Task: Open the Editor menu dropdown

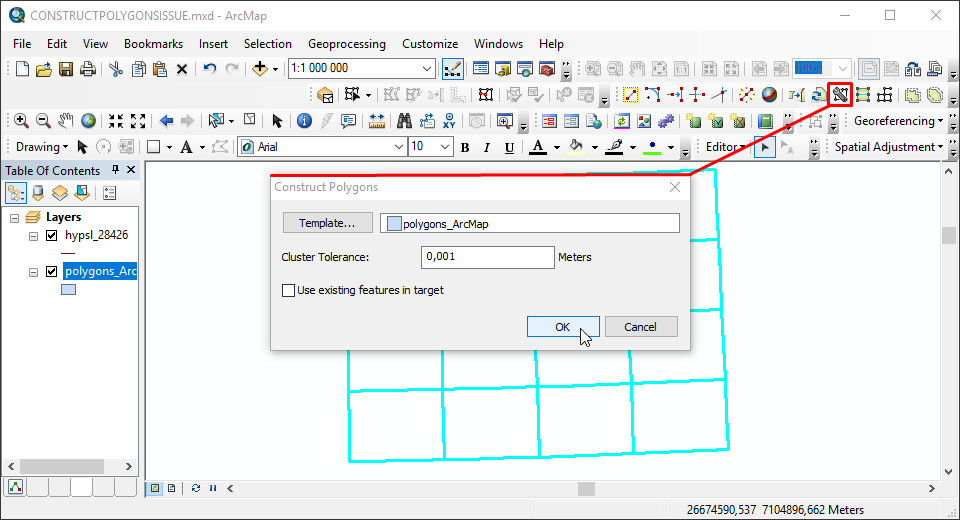Action: (726, 147)
